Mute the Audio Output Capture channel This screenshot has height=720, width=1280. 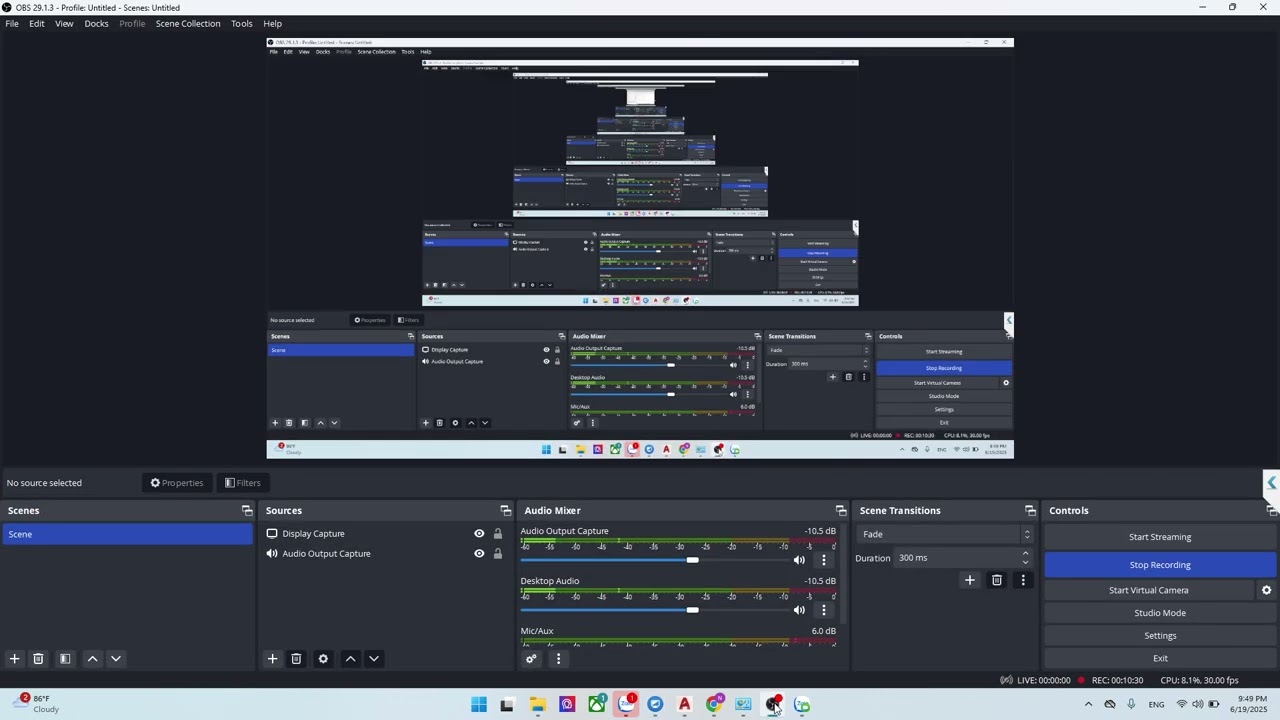click(x=799, y=560)
